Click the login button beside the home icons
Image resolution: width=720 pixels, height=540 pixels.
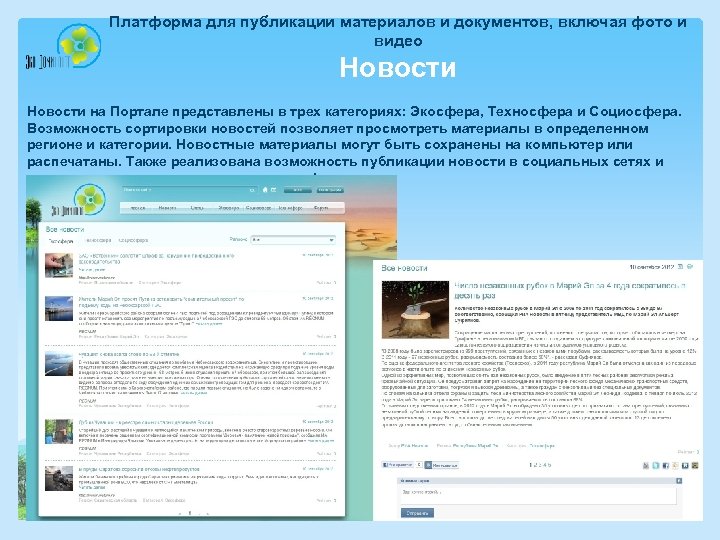(298, 190)
